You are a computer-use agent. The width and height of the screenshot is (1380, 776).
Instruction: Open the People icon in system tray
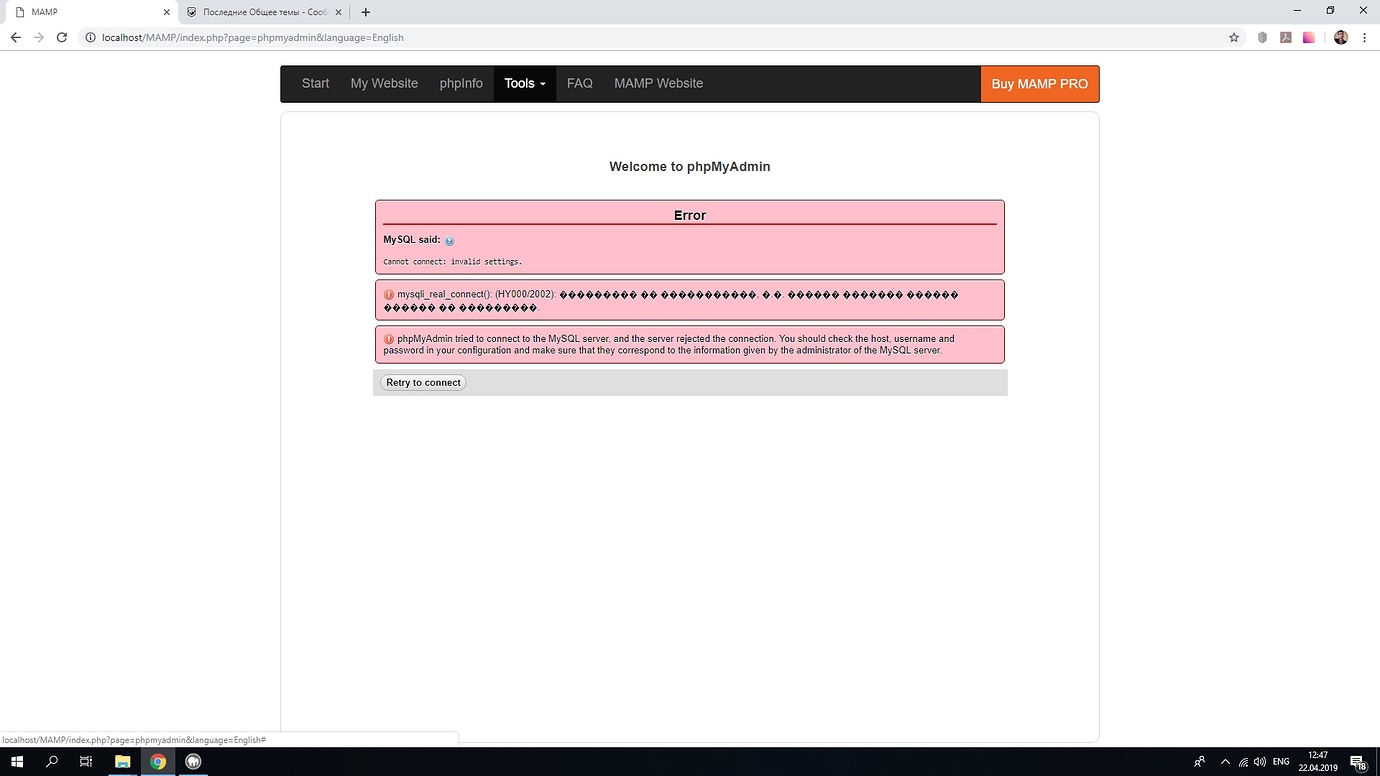(x=1199, y=761)
